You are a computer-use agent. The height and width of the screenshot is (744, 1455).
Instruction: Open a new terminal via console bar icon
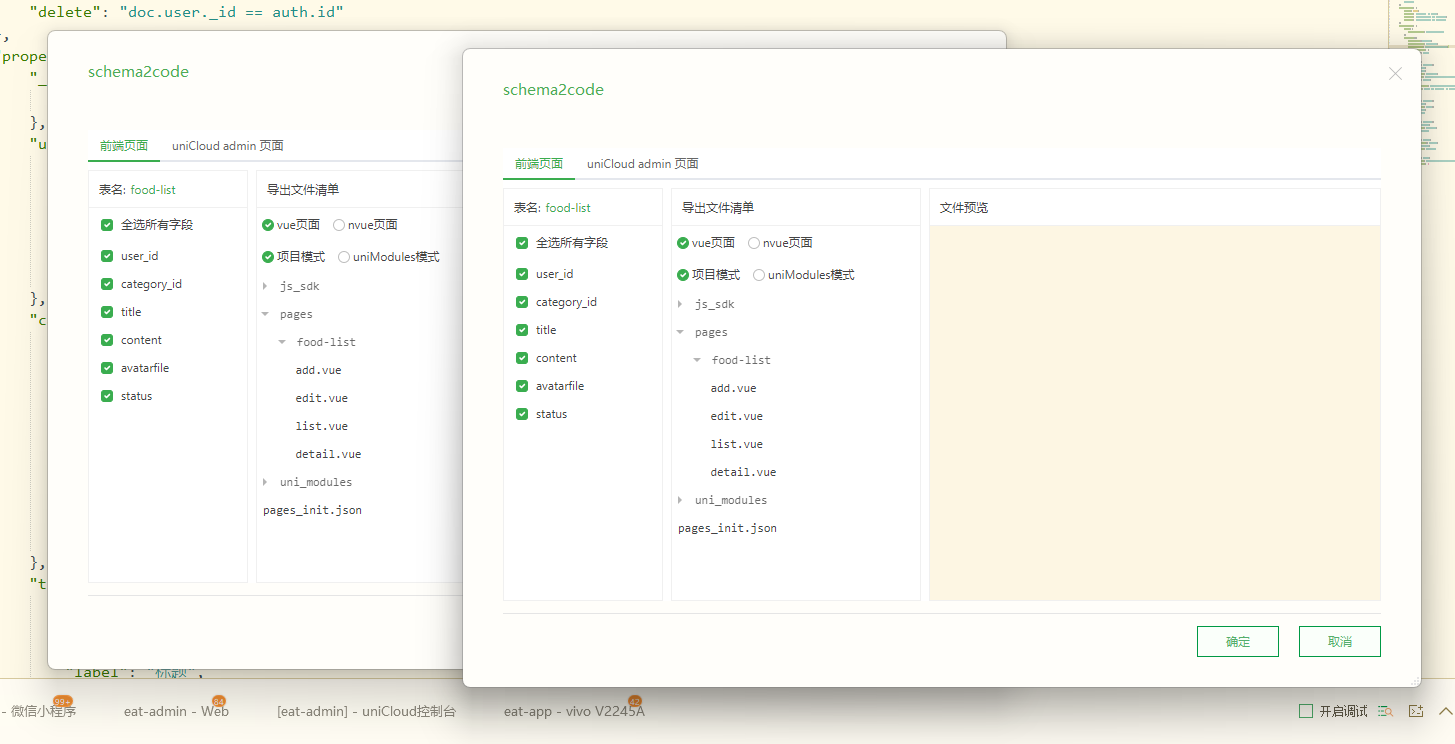point(1415,711)
